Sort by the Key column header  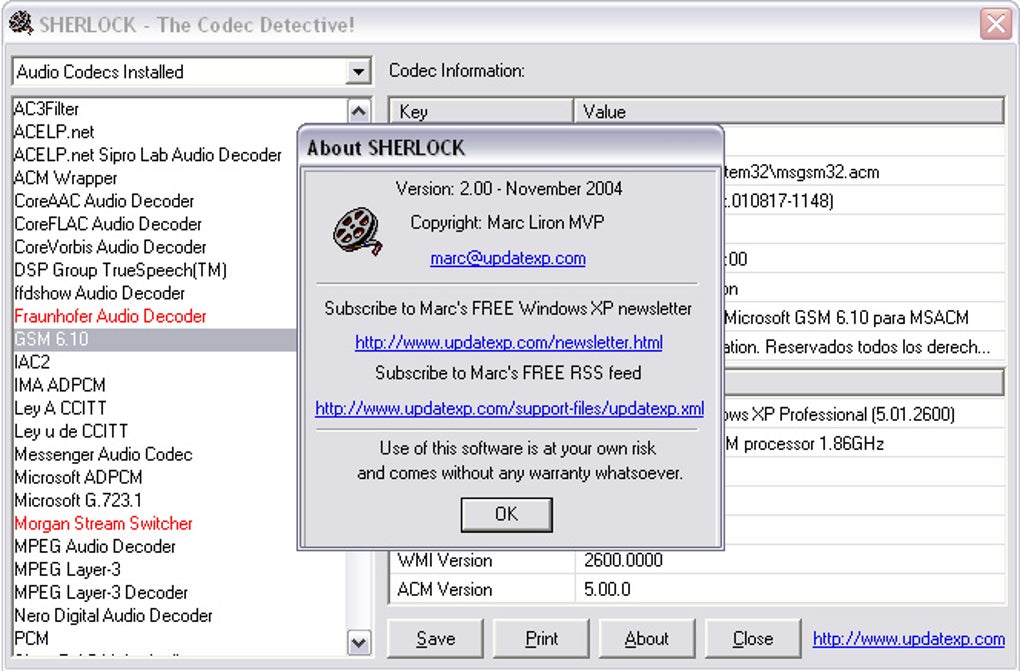pos(481,111)
